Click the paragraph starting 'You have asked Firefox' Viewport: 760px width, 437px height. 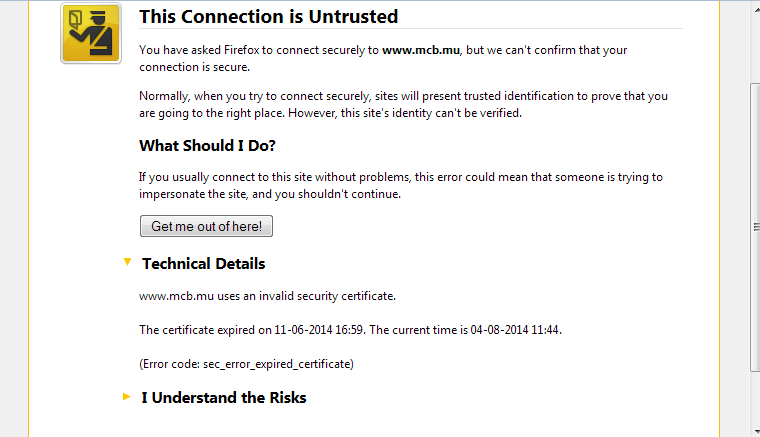pos(383,58)
